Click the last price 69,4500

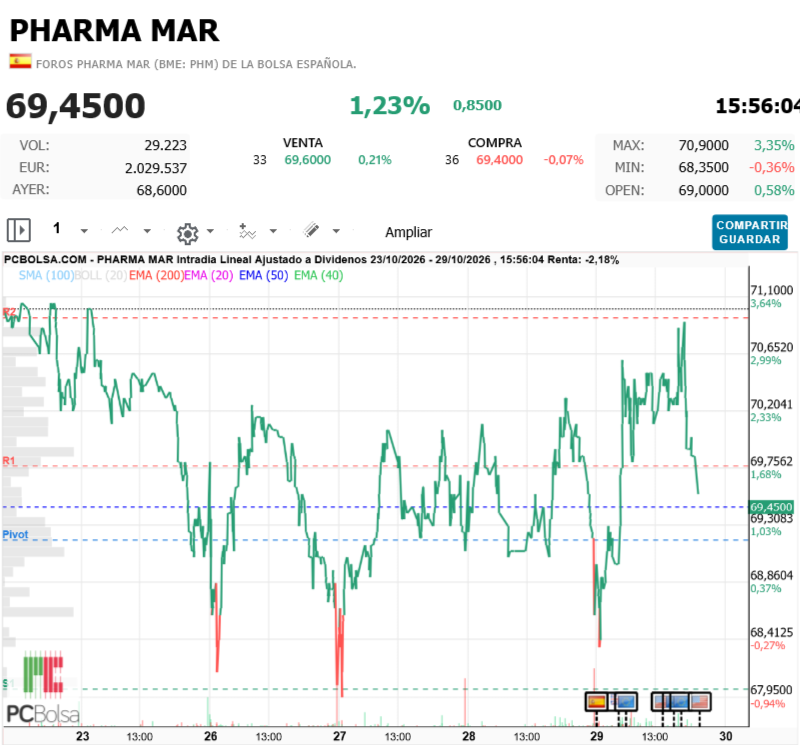click(x=76, y=106)
